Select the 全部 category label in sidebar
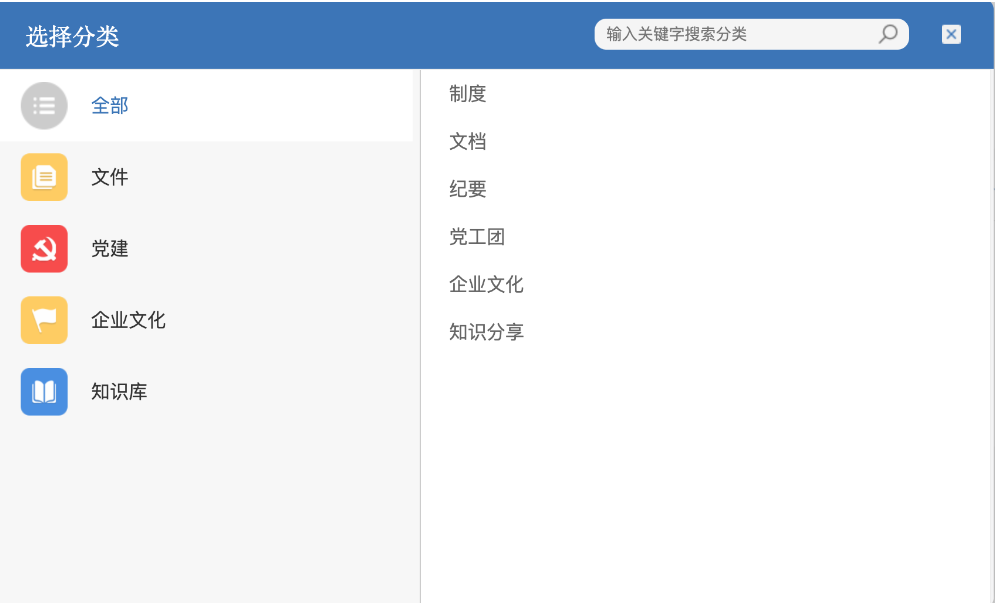Viewport: 995px width, 603px height. click(110, 106)
